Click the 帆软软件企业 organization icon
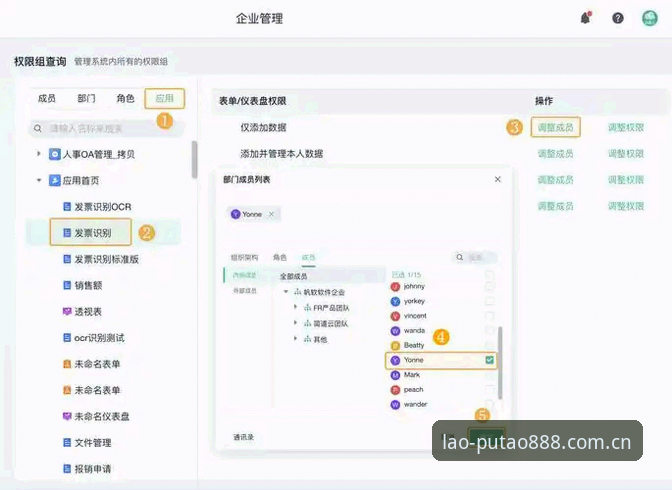 click(x=297, y=292)
